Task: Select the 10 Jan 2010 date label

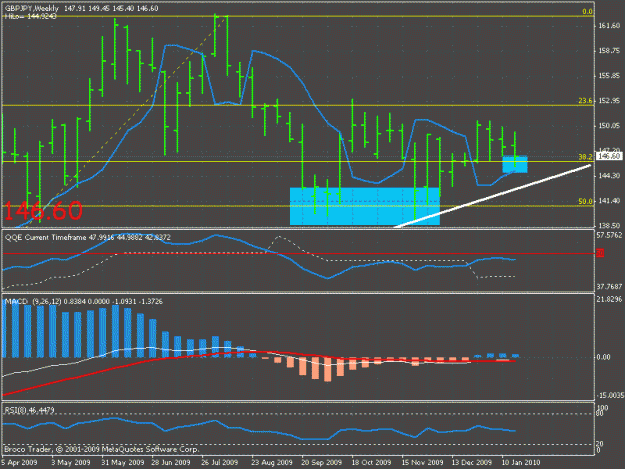Action: click(x=521, y=463)
